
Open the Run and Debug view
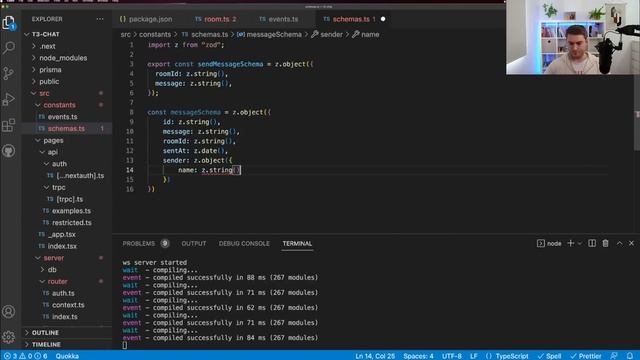[x=9, y=99]
